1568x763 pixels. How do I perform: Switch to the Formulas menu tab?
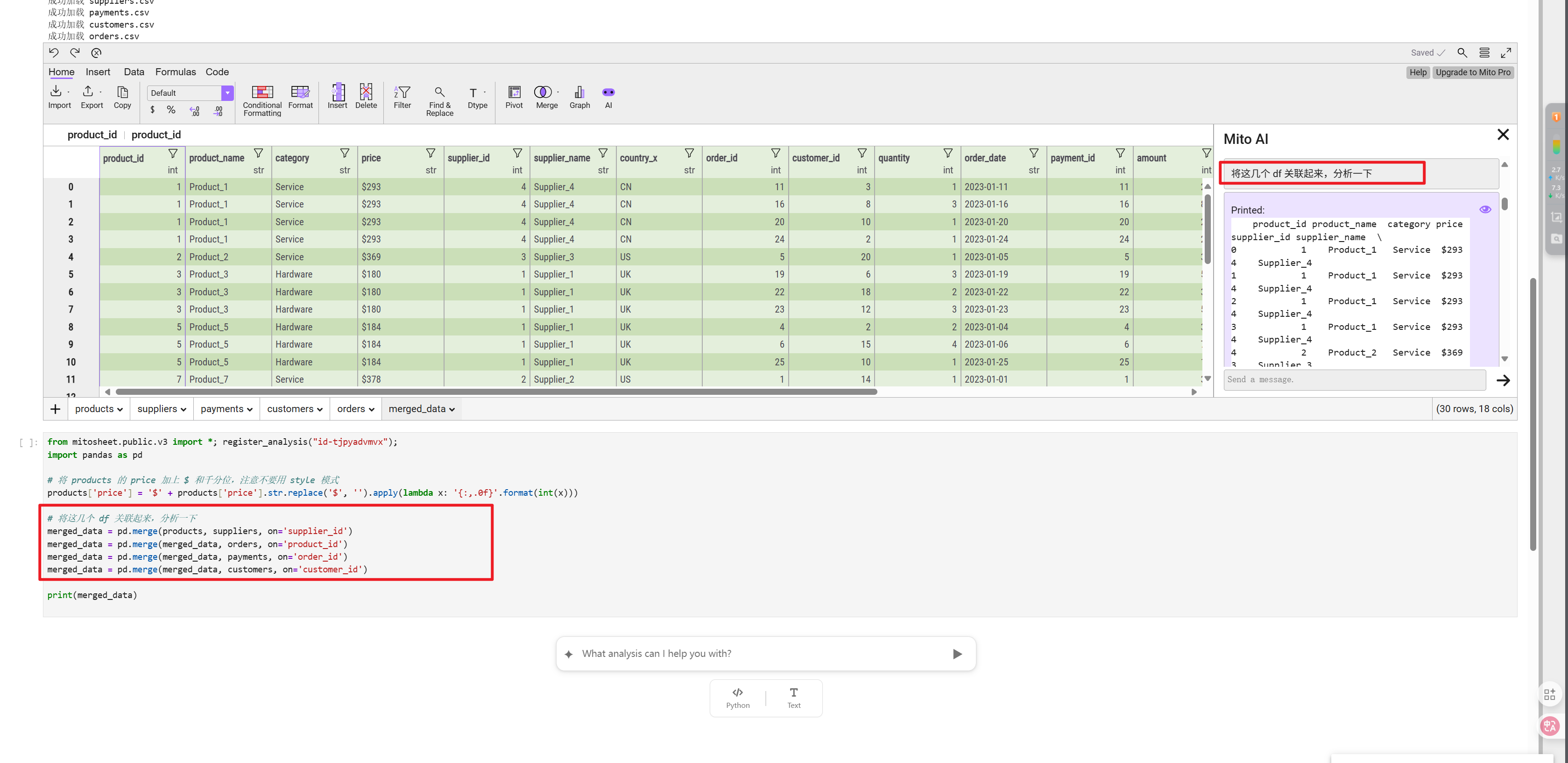[x=175, y=72]
